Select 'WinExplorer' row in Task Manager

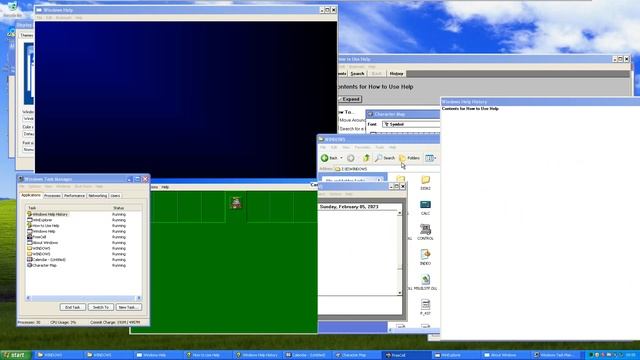pyautogui.click(x=84, y=220)
